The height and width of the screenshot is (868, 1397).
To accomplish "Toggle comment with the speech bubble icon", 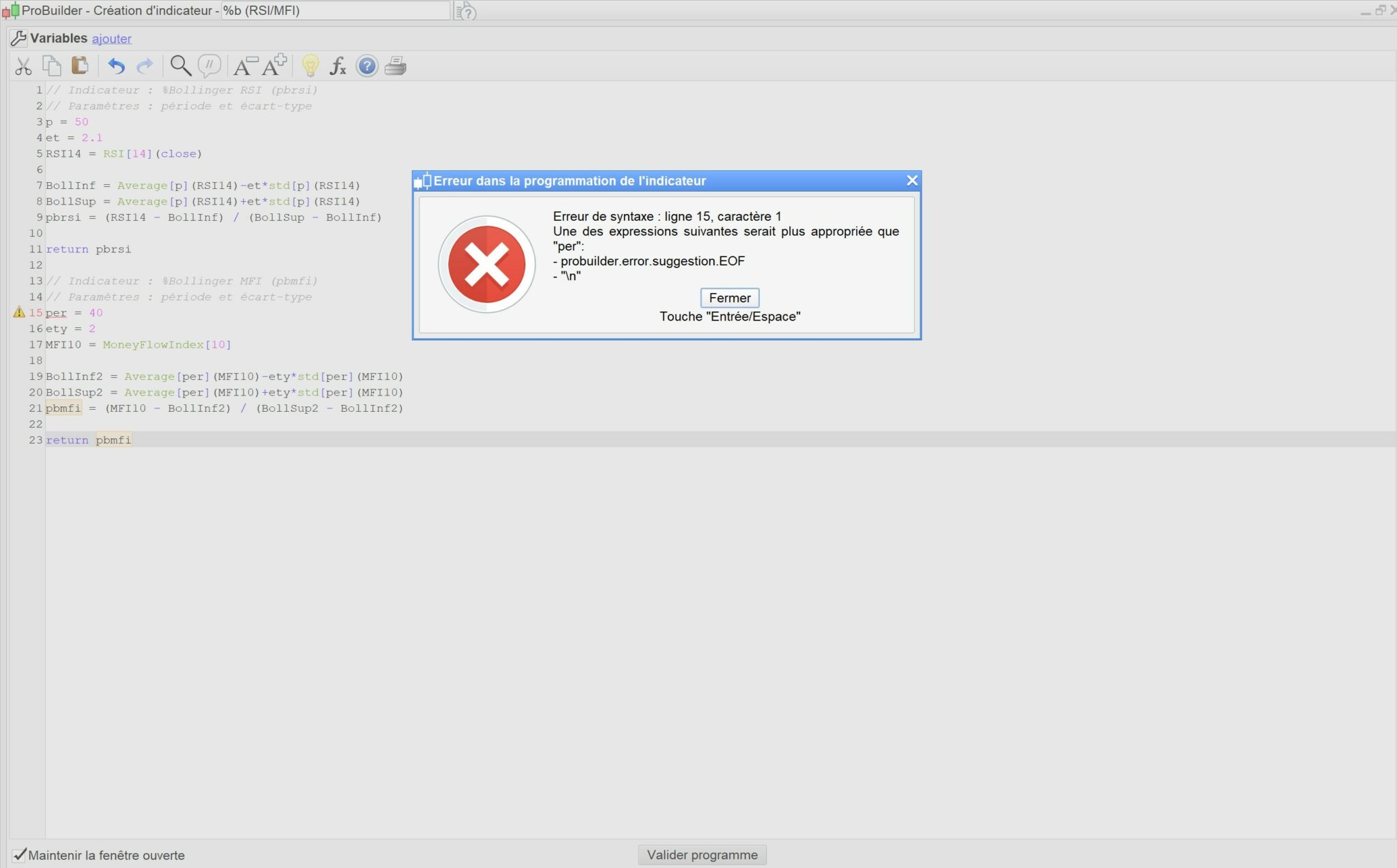I will [209, 65].
